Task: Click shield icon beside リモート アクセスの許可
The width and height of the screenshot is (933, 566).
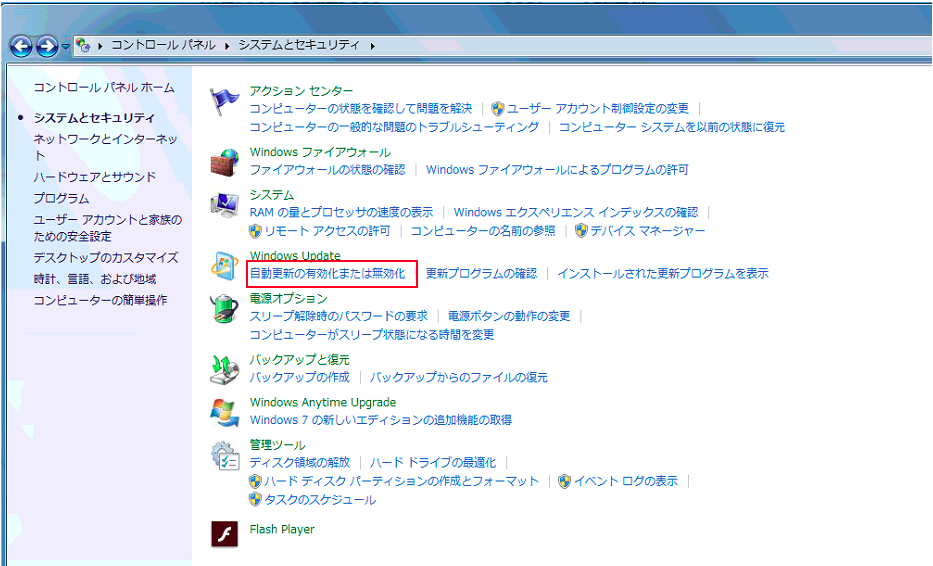Action: point(256,231)
